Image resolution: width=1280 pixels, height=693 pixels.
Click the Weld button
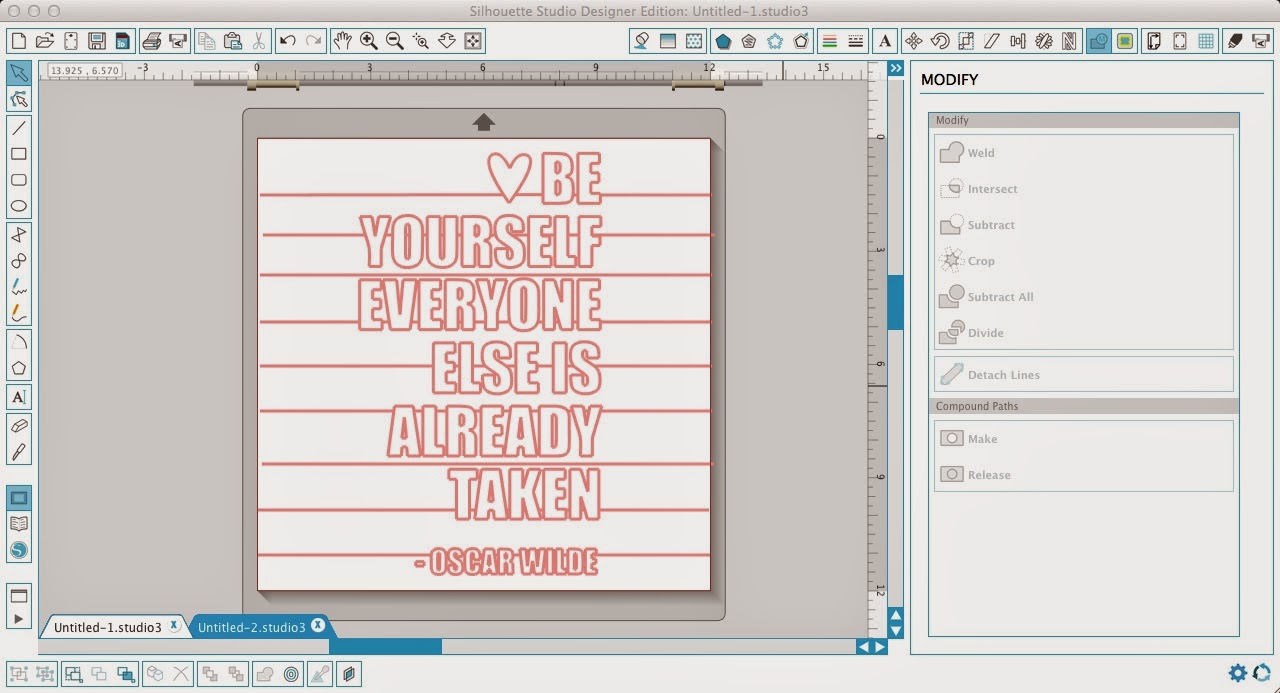point(968,153)
